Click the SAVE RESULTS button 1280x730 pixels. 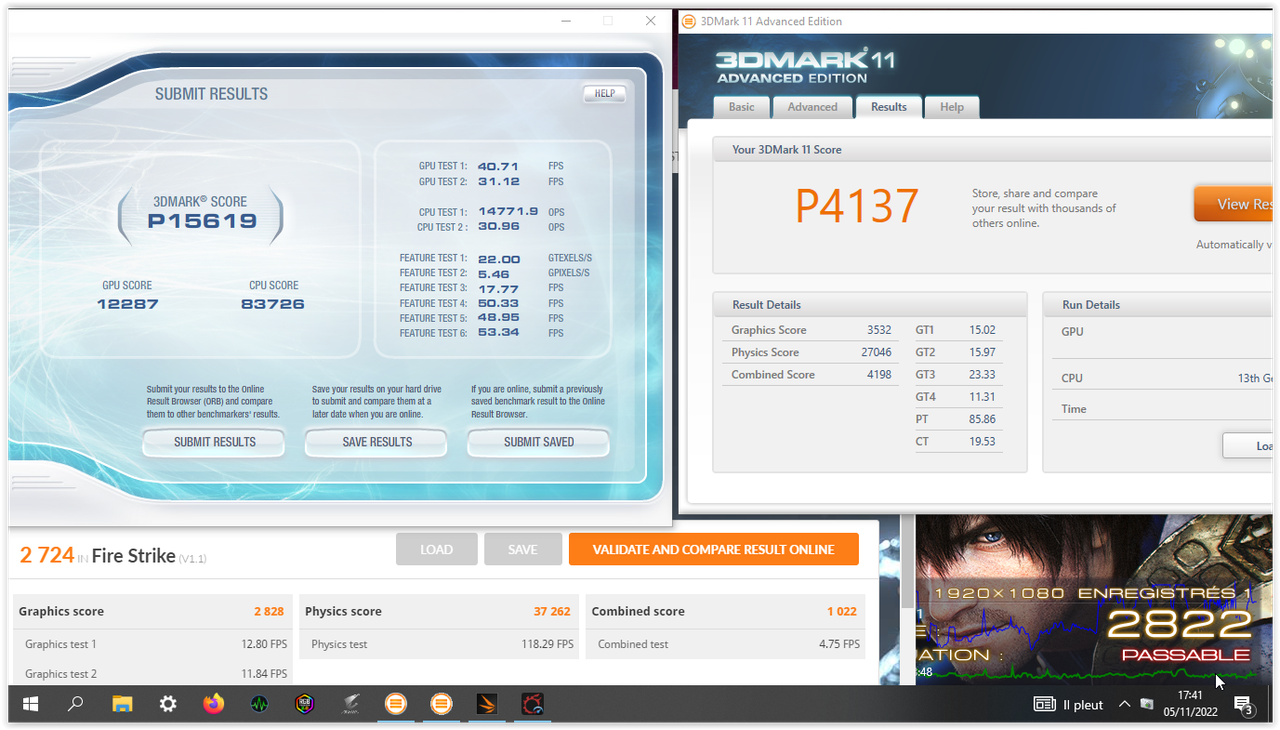click(376, 442)
